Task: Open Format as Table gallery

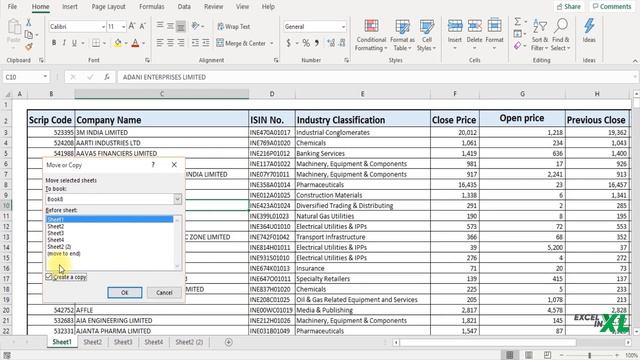Action: coord(402,36)
